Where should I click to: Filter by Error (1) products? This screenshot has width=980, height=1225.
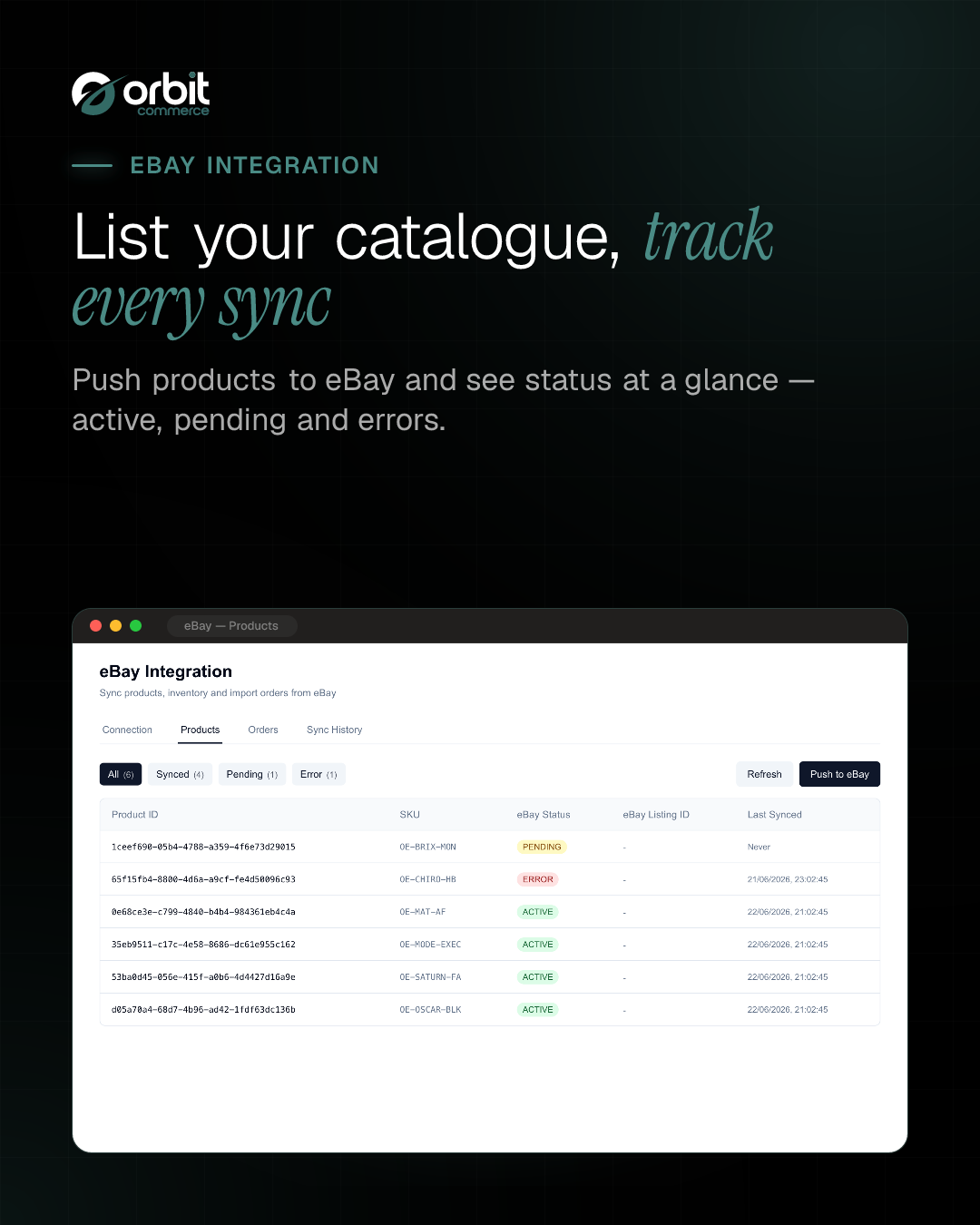pos(318,774)
